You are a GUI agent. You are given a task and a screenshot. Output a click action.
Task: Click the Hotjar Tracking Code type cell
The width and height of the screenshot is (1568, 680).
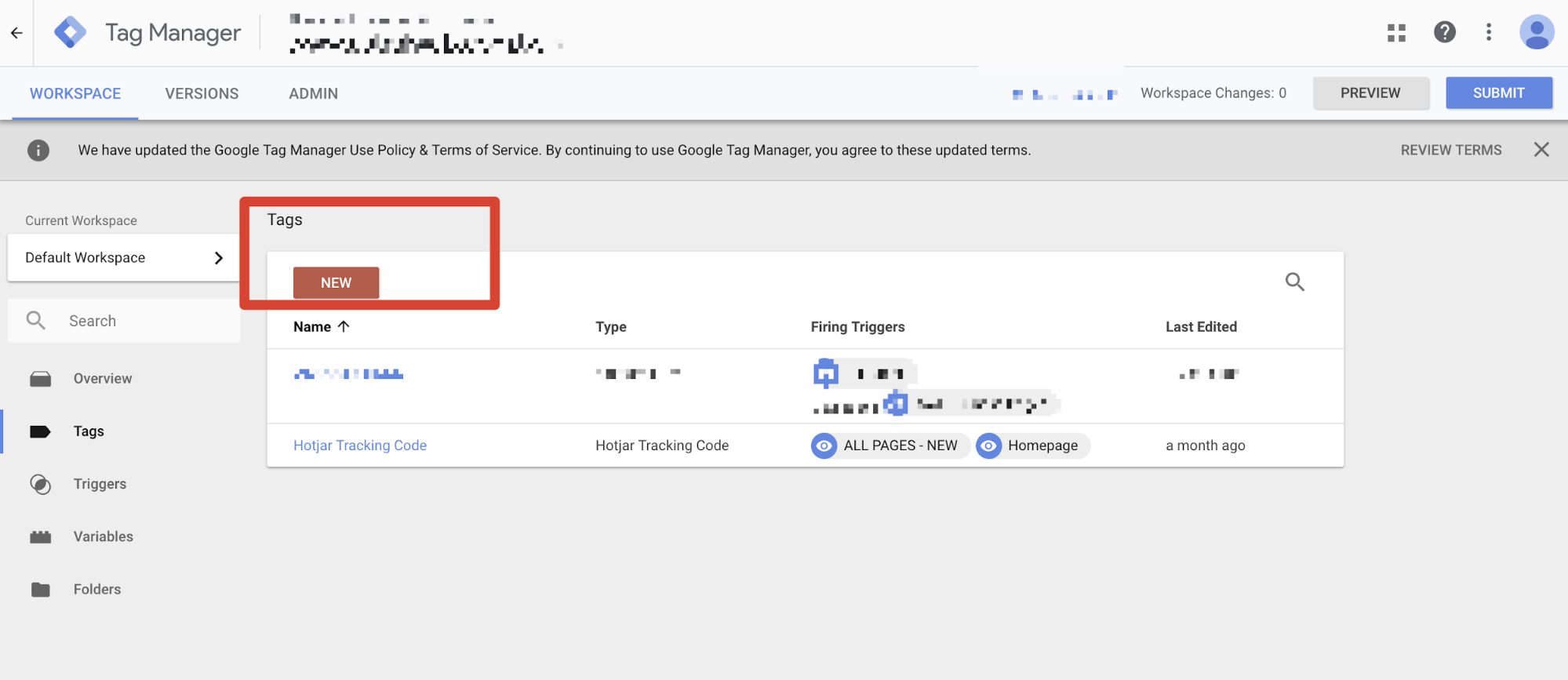point(662,445)
